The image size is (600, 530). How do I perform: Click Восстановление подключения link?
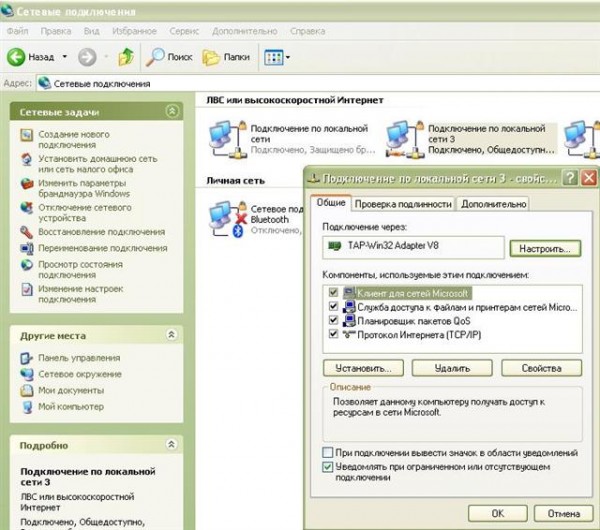(x=101, y=232)
